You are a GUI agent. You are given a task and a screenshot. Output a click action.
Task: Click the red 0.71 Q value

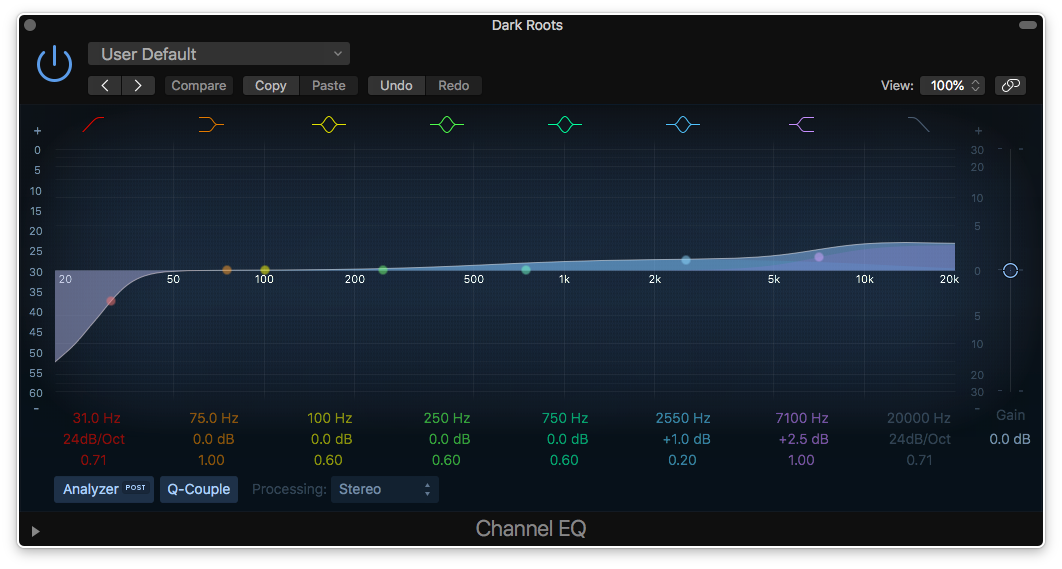click(93, 460)
